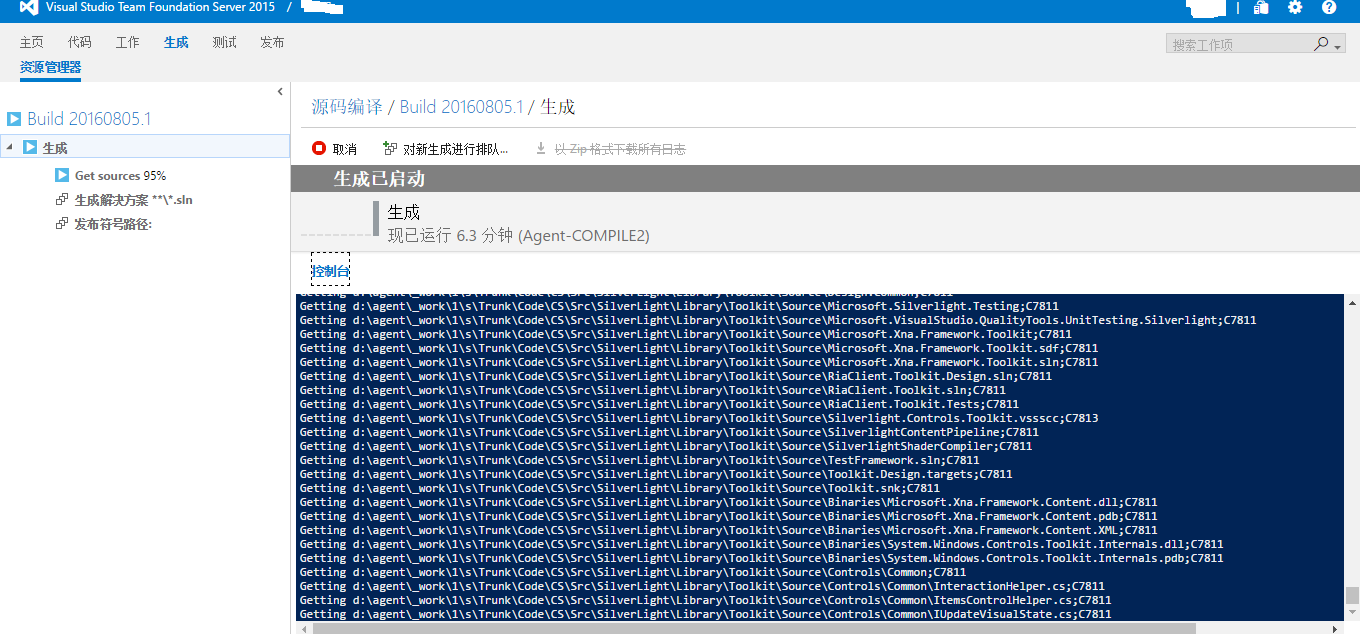Select the 生成 tree node
The height and width of the screenshot is (634, 1360).
[x=55, y=147]
